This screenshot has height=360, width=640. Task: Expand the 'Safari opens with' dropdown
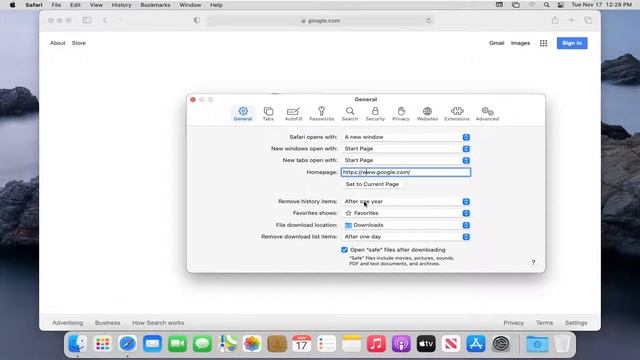(406, 137)
